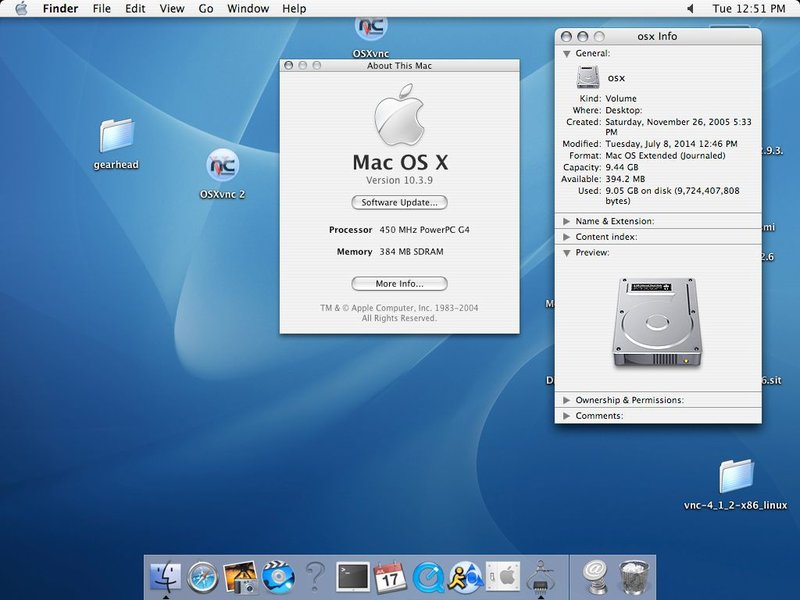Minimize the osx Info window

(x=583, y=36)
